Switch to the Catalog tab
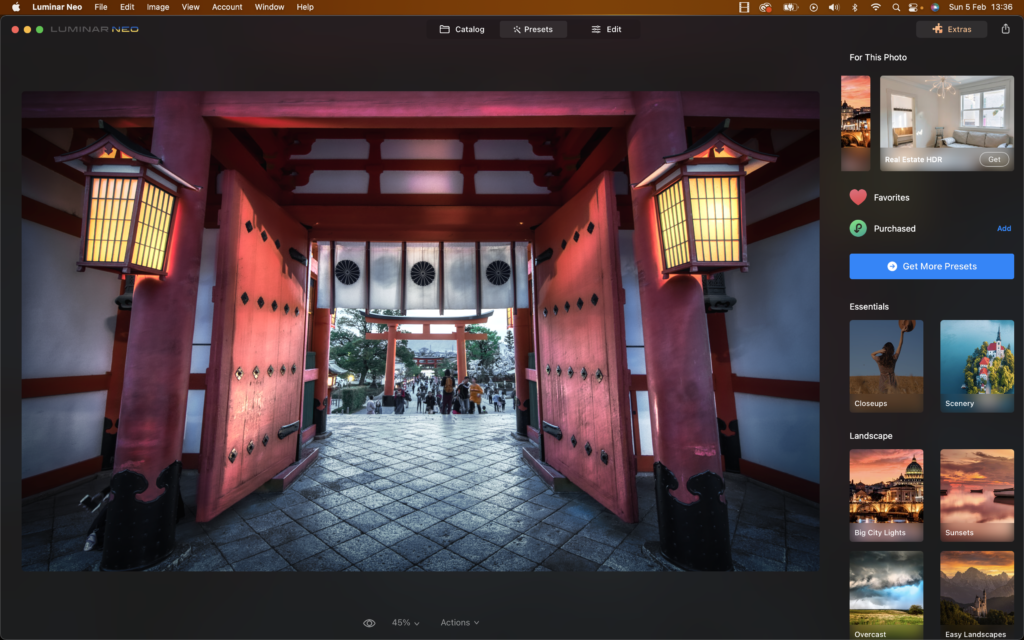 click(x=462, y=29)
